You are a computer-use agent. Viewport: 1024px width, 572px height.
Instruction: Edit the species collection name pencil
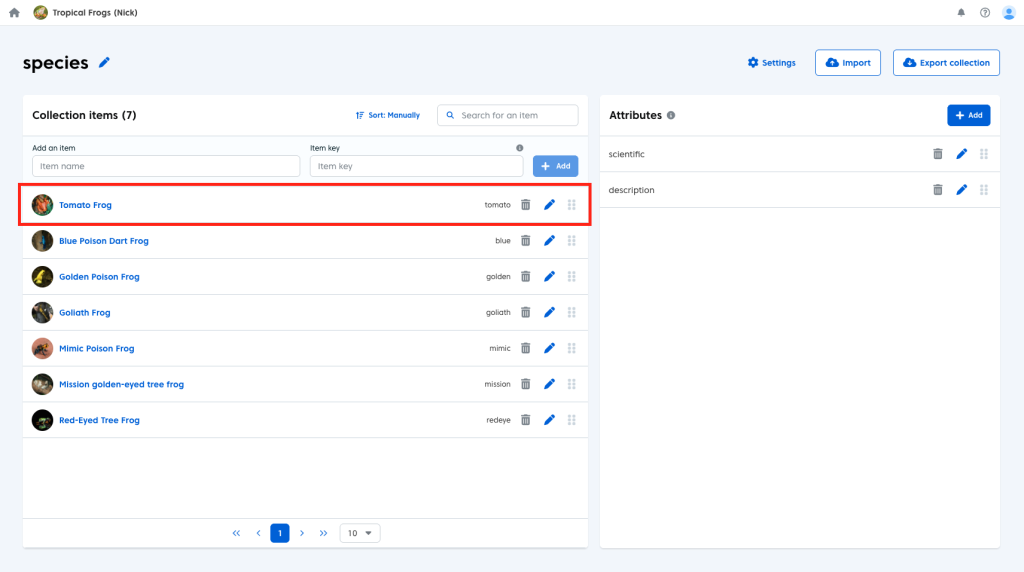(x=104, y=63)
